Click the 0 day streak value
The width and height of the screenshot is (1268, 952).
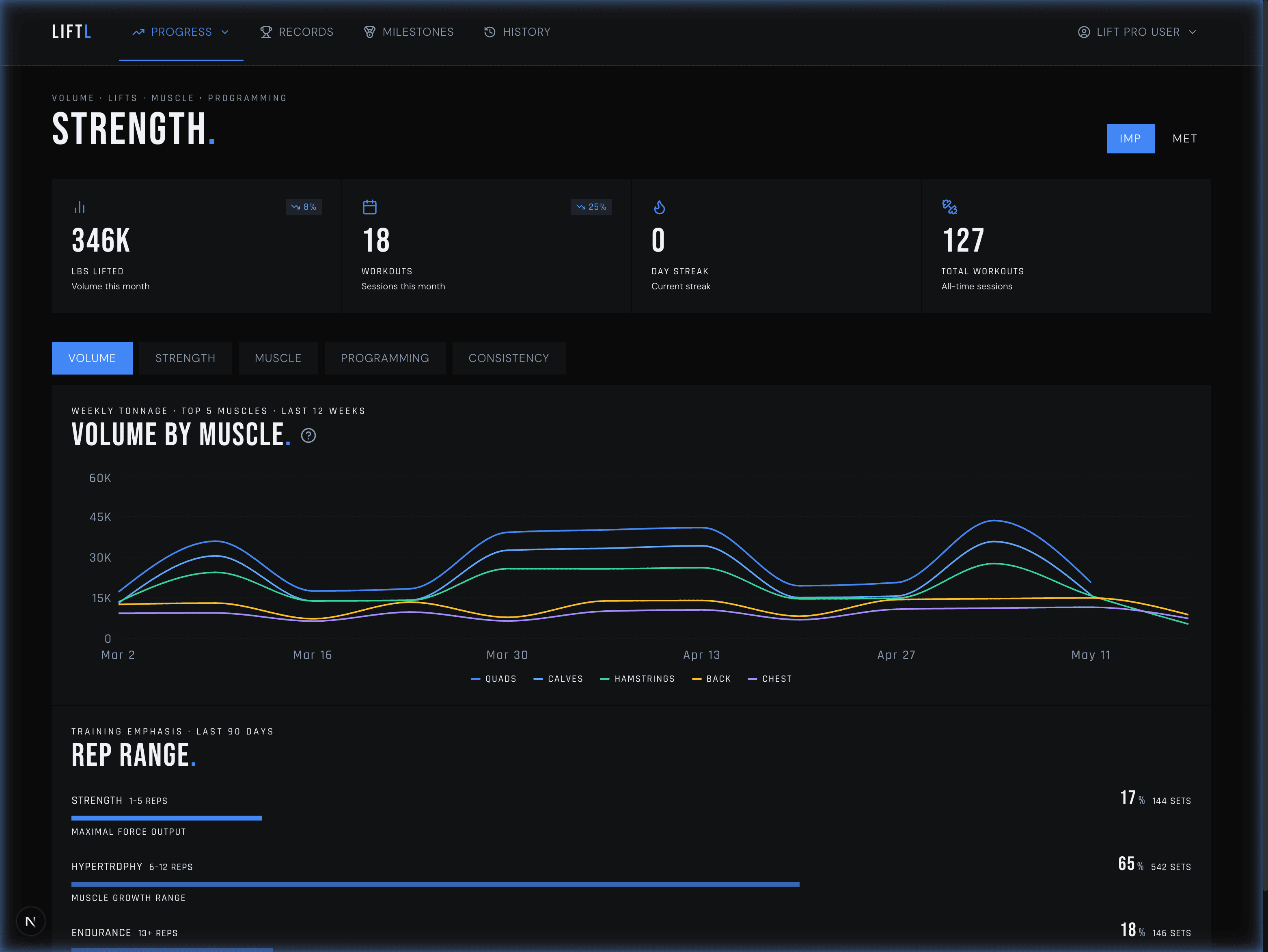[658, 240]
